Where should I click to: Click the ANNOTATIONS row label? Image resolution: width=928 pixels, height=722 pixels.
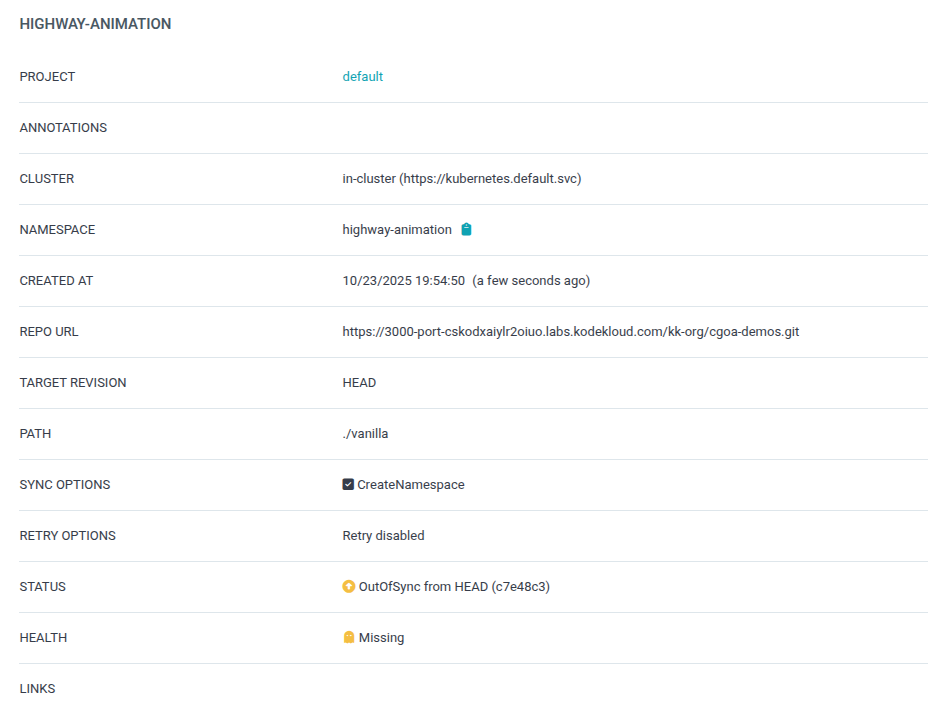(x=63, y=128)
